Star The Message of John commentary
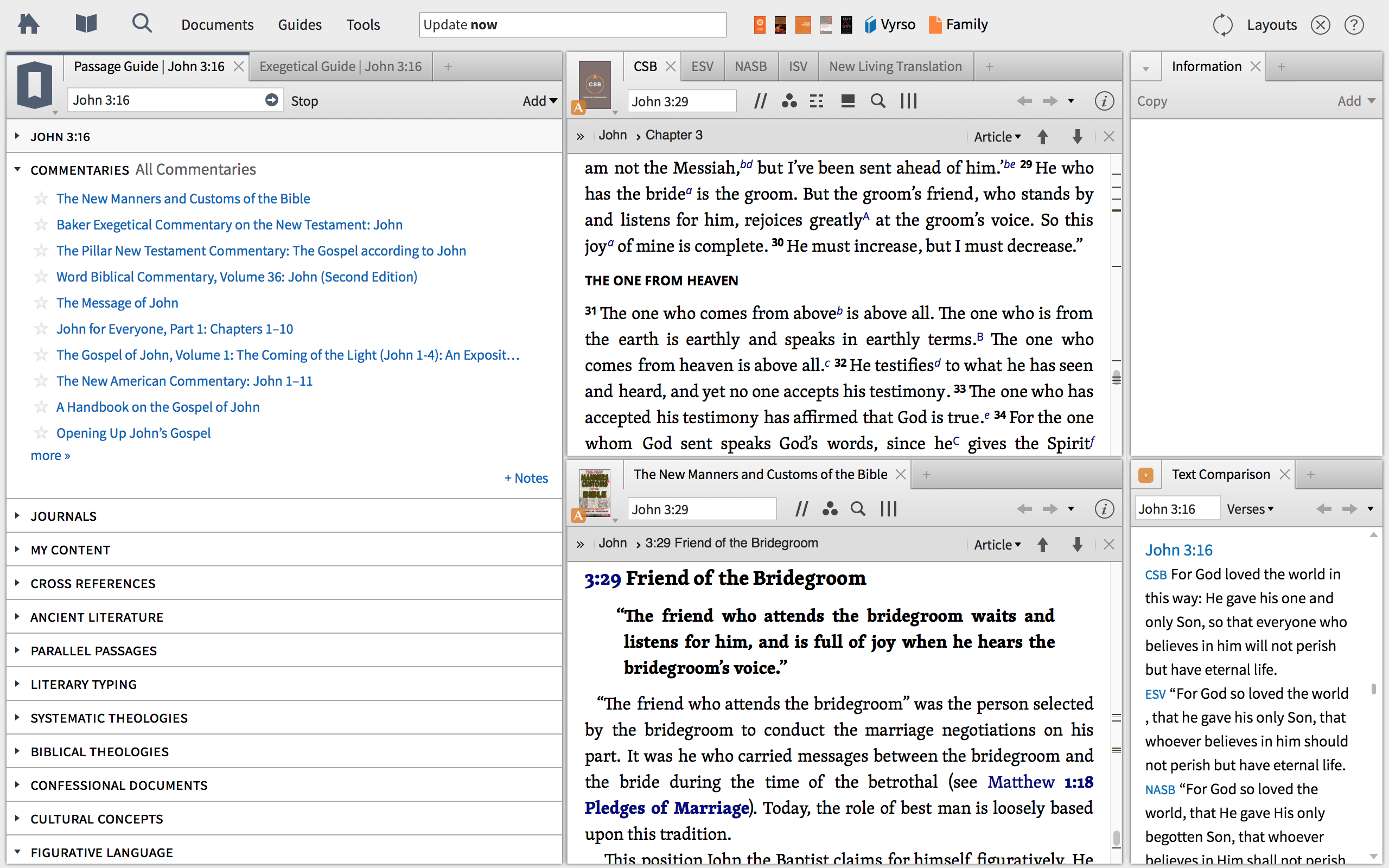1389x868 pixels. [x=41, y=303]
